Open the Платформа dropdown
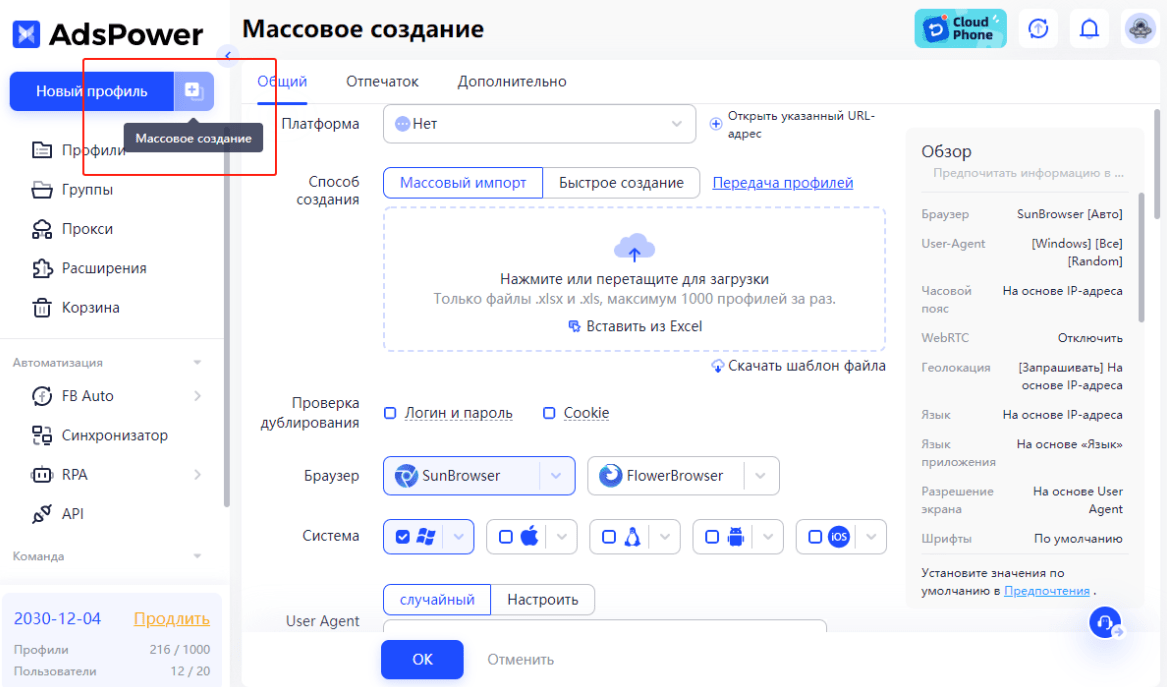 point(540,124)
